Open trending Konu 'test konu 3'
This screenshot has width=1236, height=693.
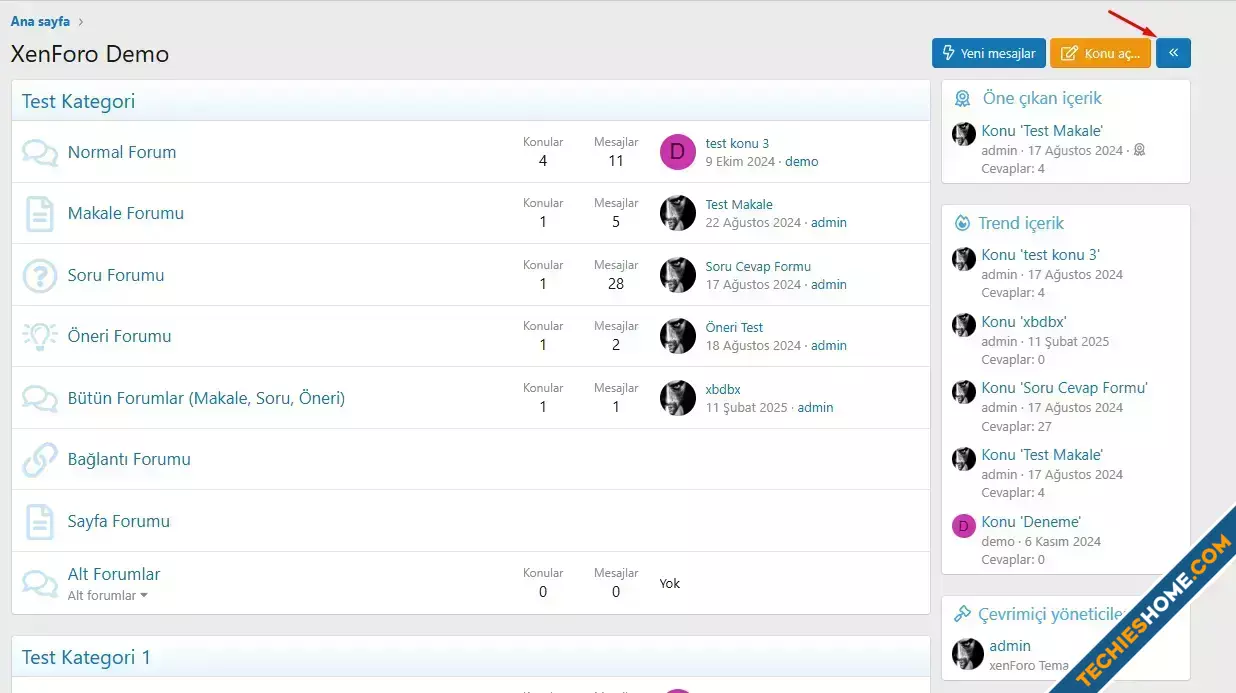coord(1040,255)
